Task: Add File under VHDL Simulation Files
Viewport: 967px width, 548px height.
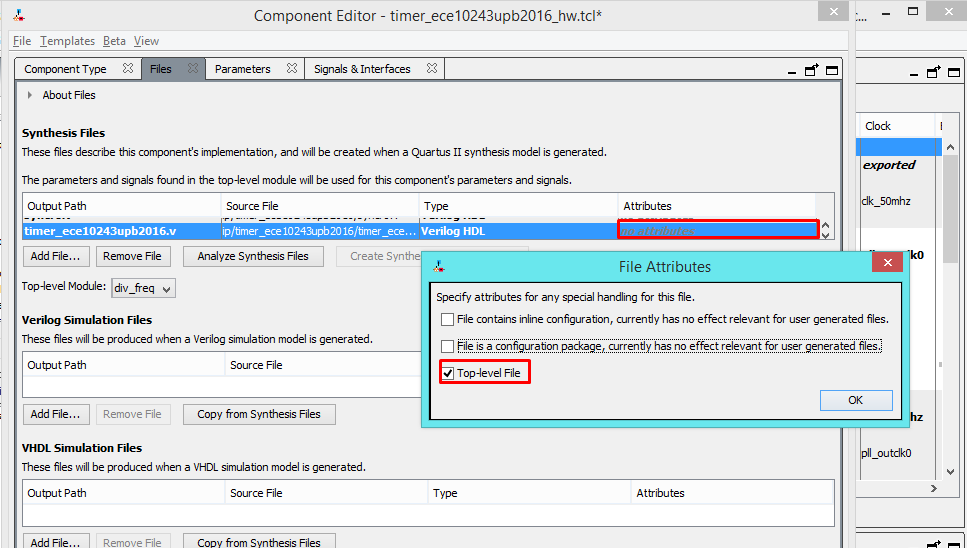Action: (56, 542)
